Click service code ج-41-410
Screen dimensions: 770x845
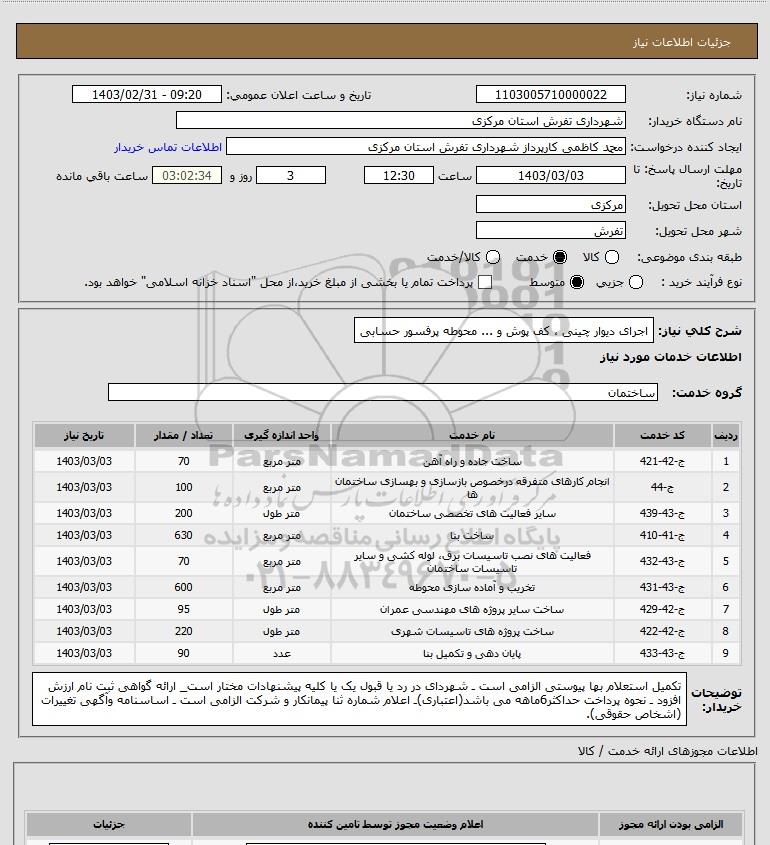click(662, 535)
